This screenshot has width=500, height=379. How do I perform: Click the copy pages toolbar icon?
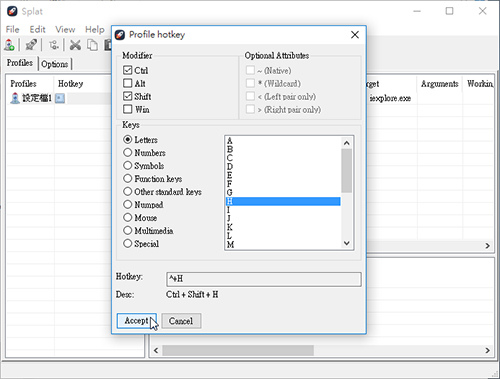point(92,45)
